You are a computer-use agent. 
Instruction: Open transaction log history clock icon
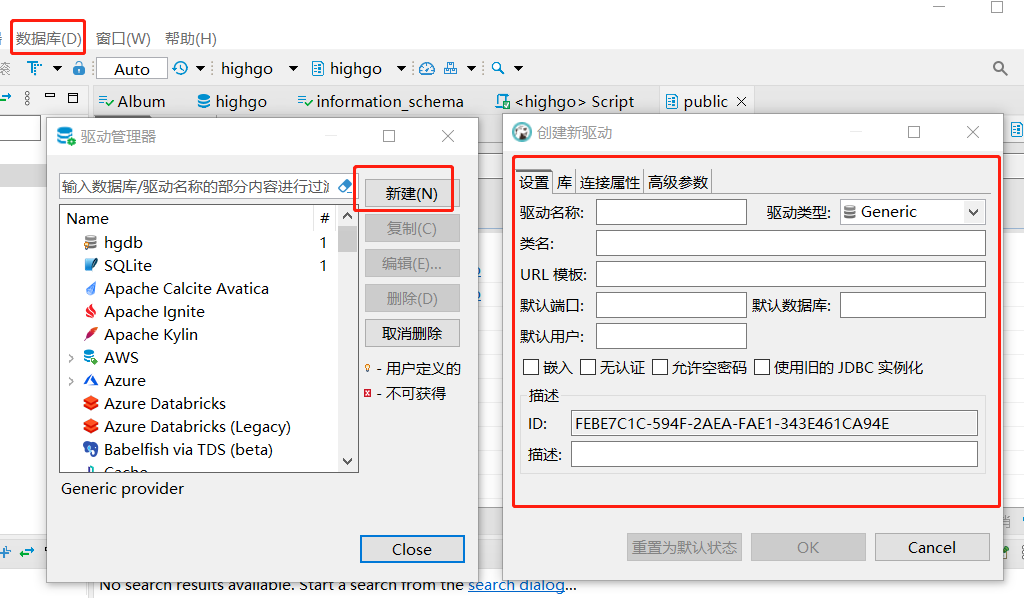click(180, 68)
